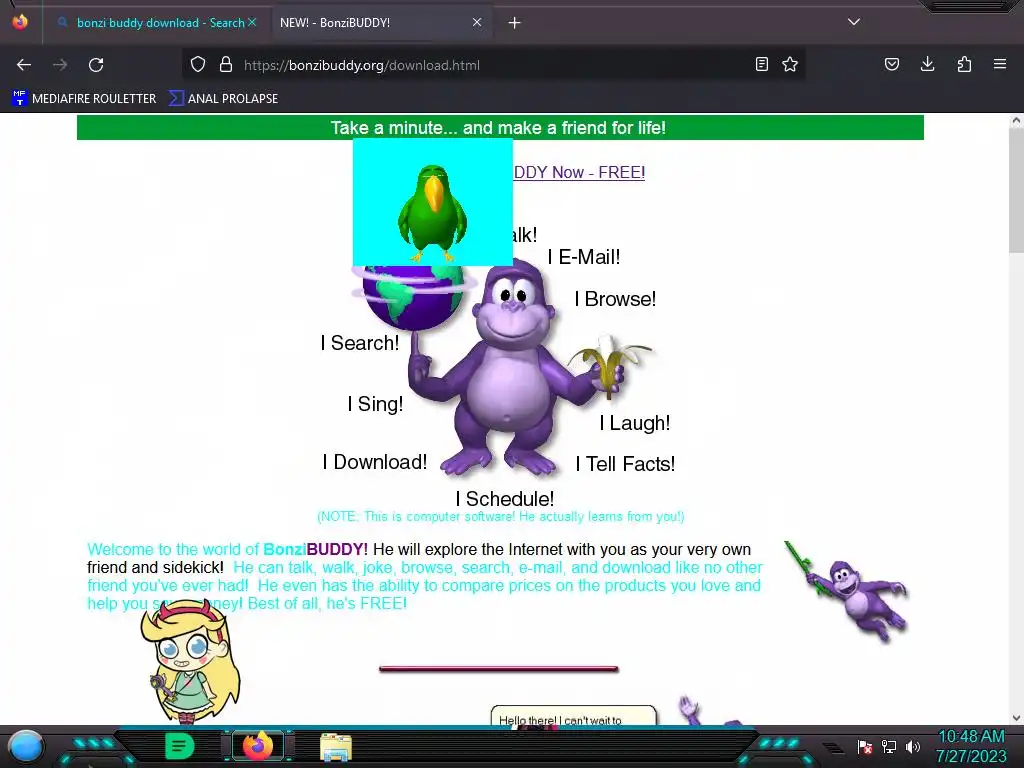Open the volume speaker tray icon
The image size is (1024, 768).
[913, 746]
